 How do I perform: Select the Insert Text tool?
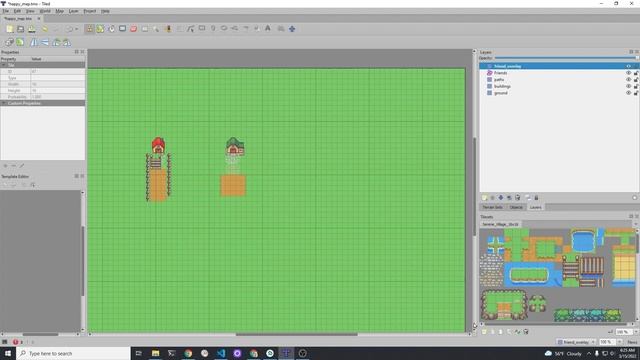tap(268, 29)
